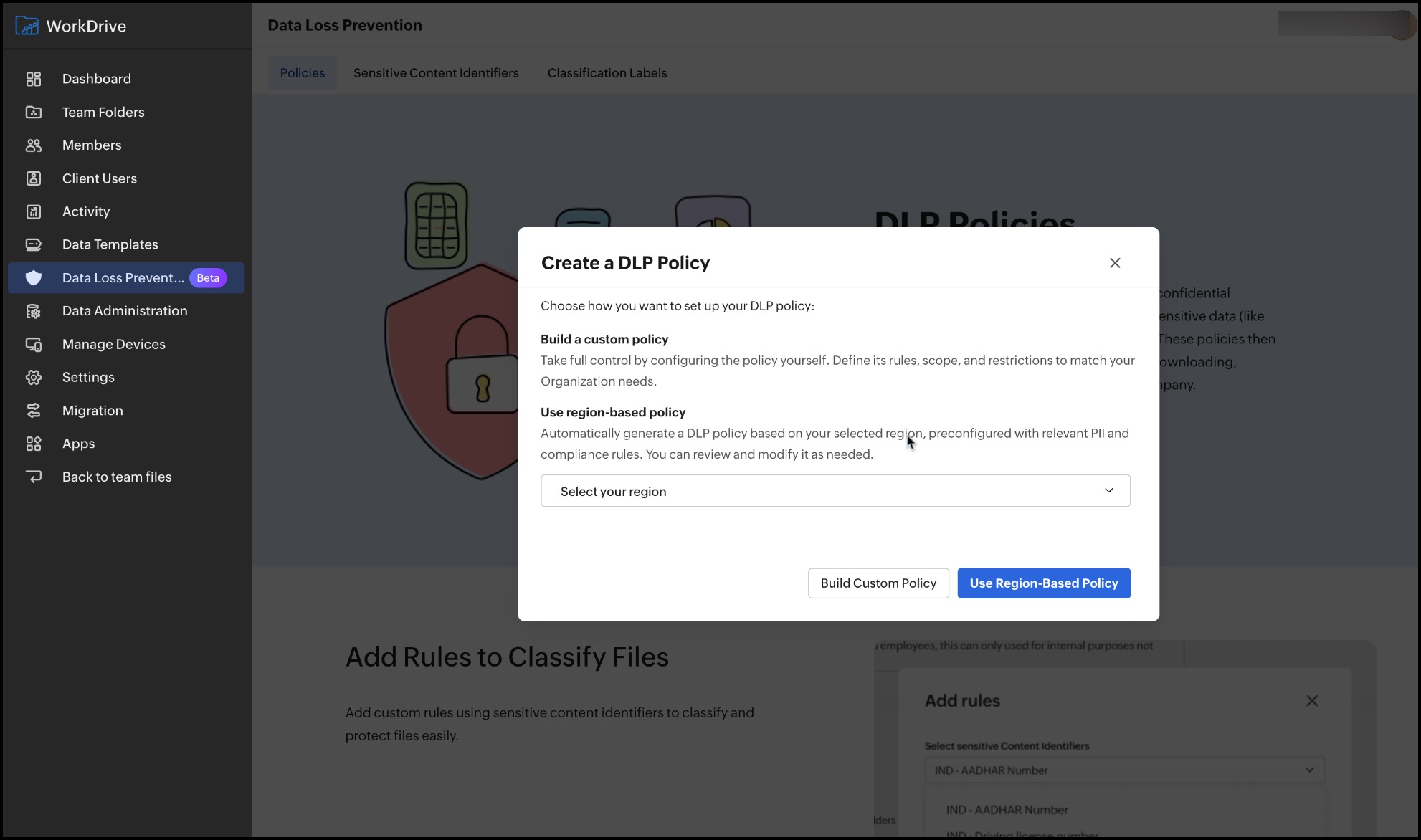Open Dashboard via its sidebar icon
This screenshot has width=1421, height=840.
tap(34, 79)
